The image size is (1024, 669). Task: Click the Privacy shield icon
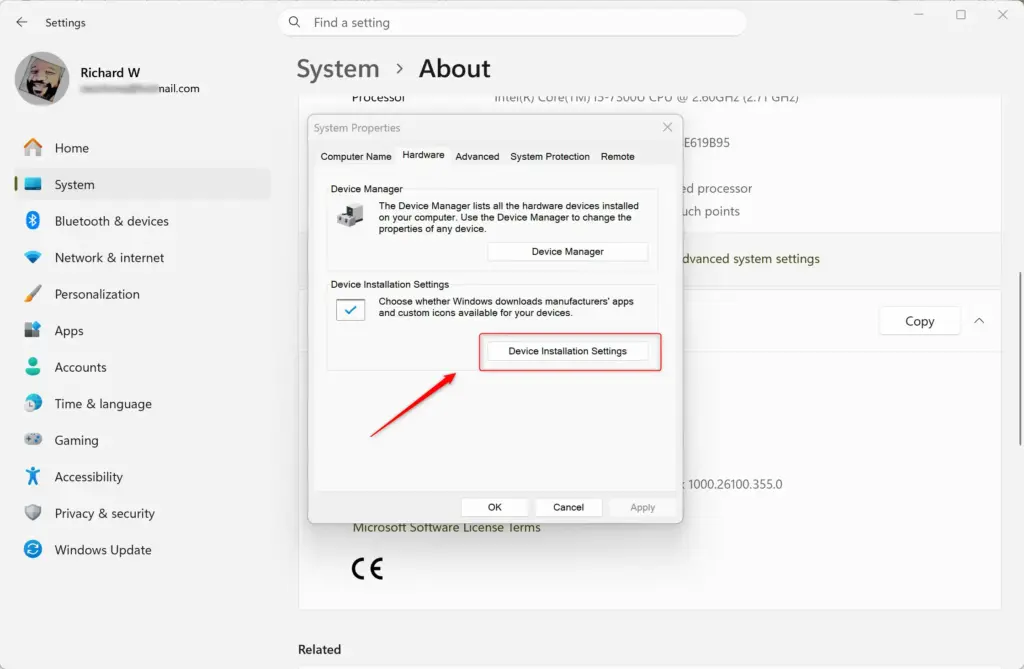point(33,513)
